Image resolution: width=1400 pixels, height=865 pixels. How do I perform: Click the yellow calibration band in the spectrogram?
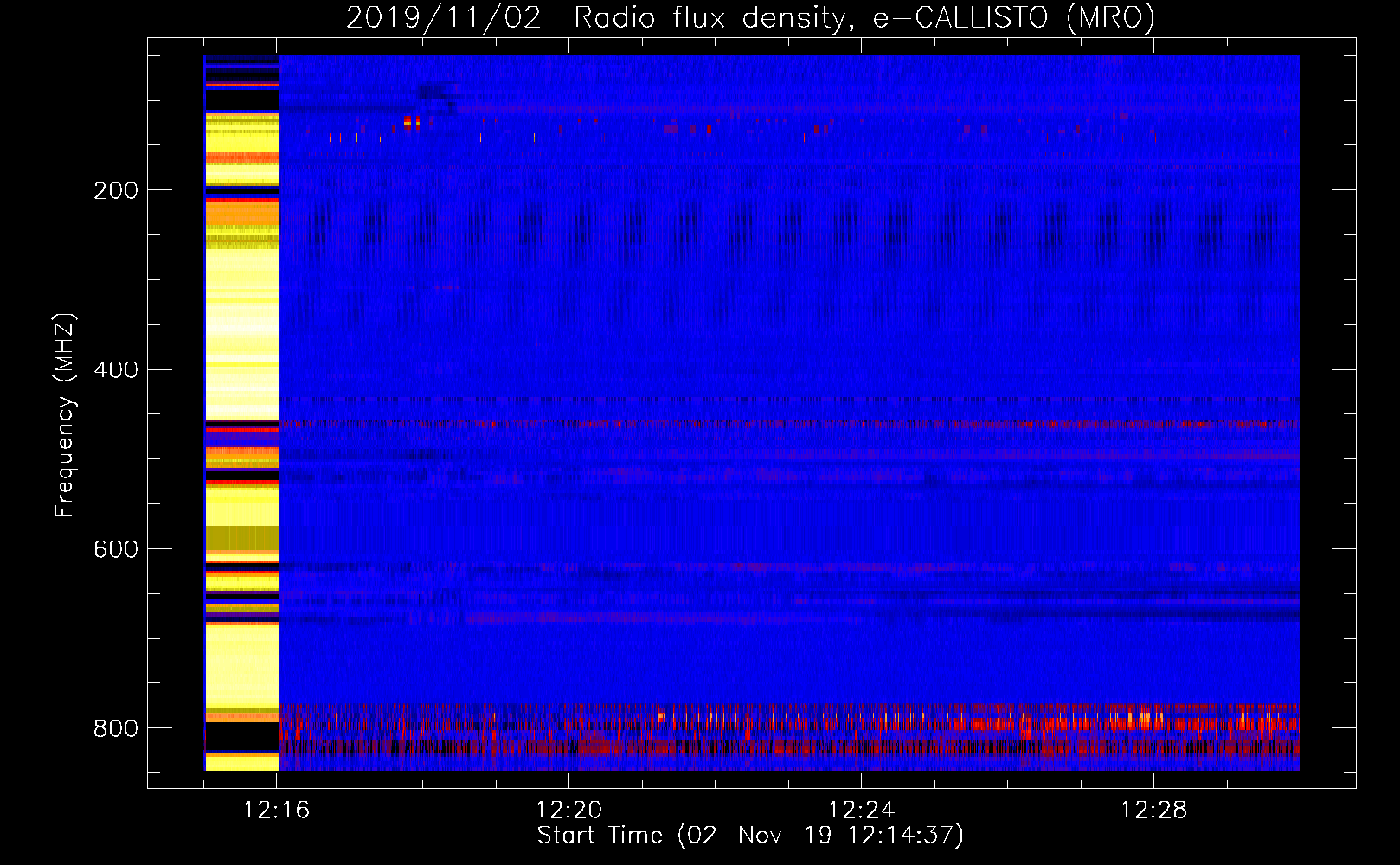coord(241,413)
